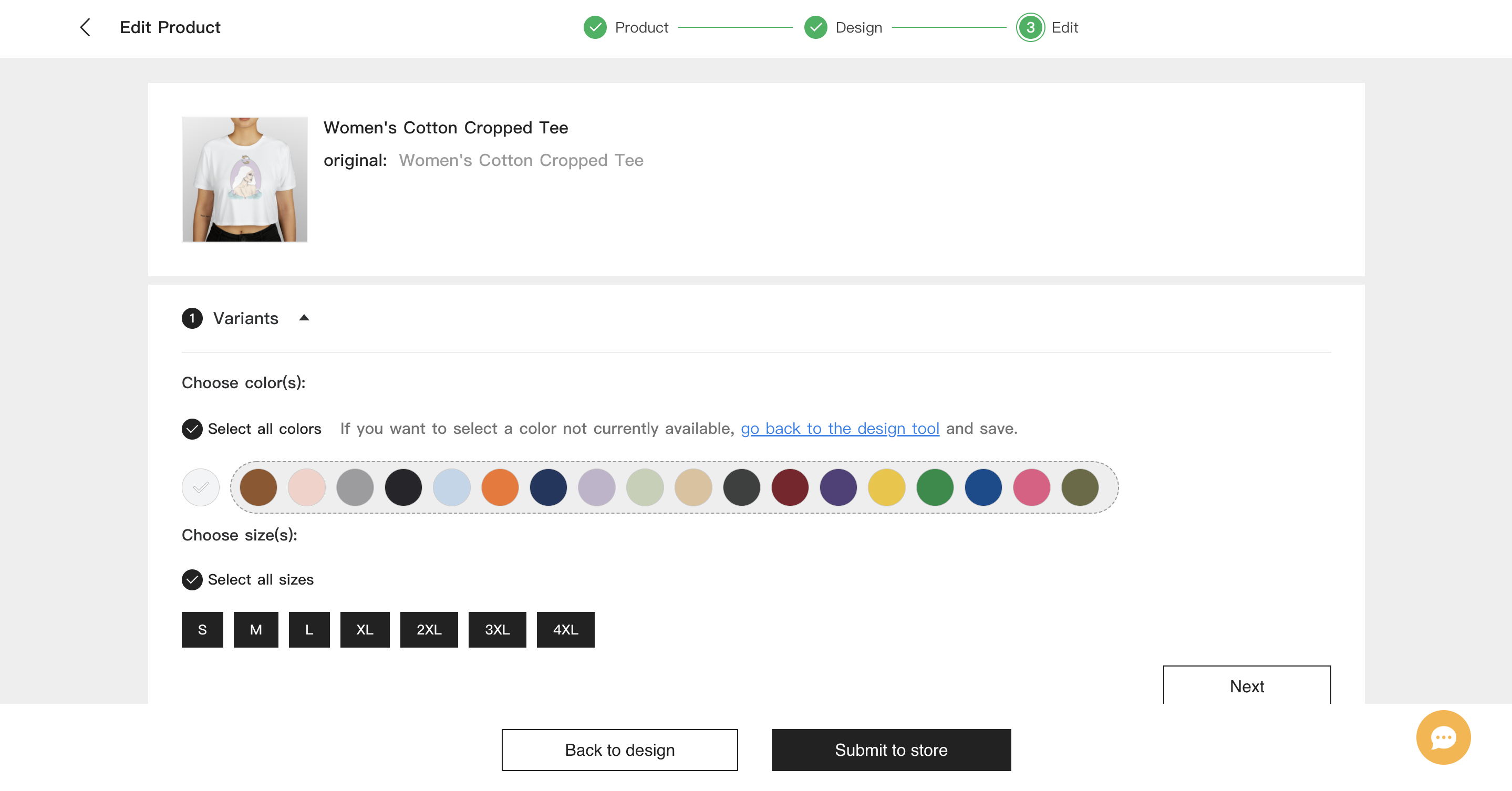
Task: Select the brown color swatch
Action: (258, 487)
